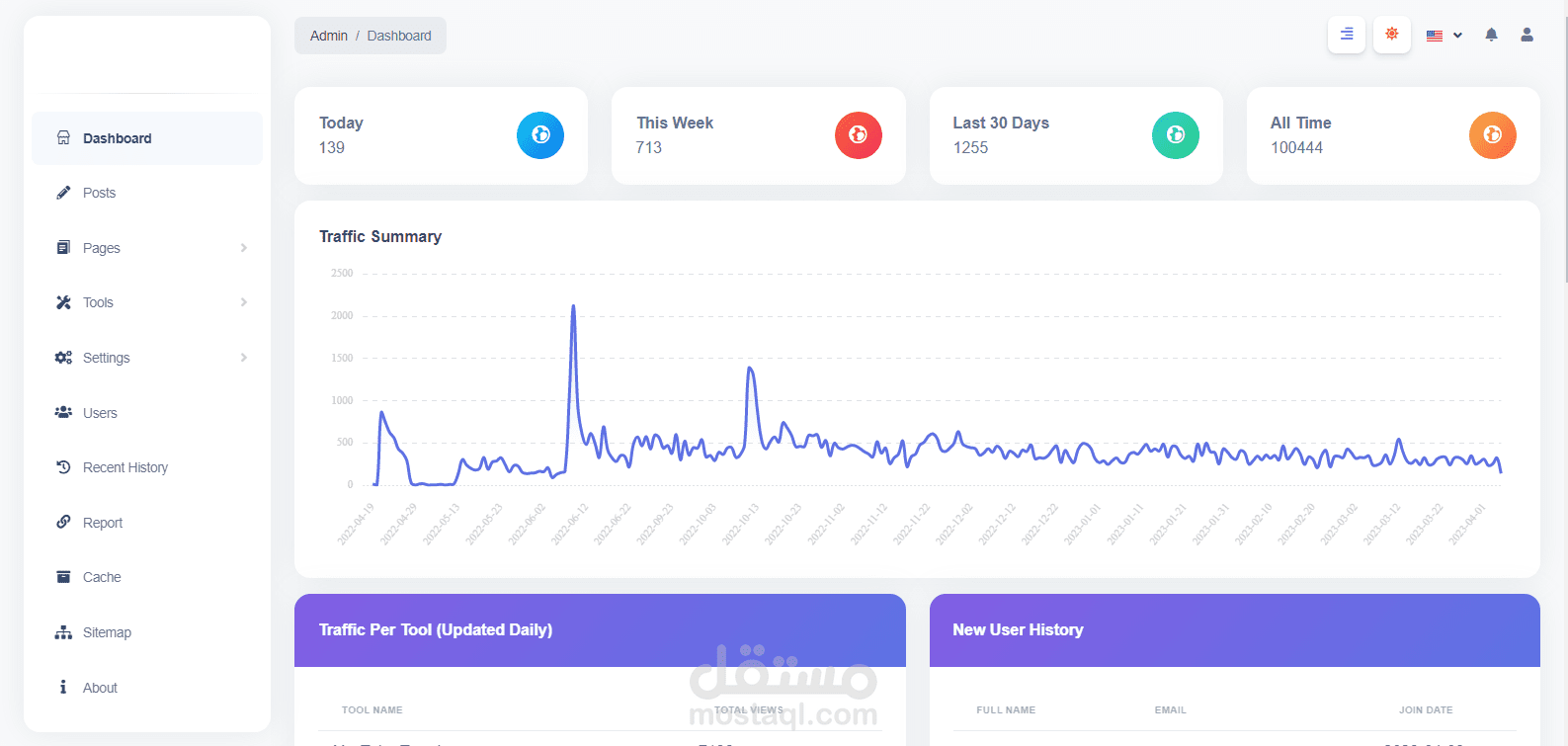Open Posts in the sidebar

point(147,193)
